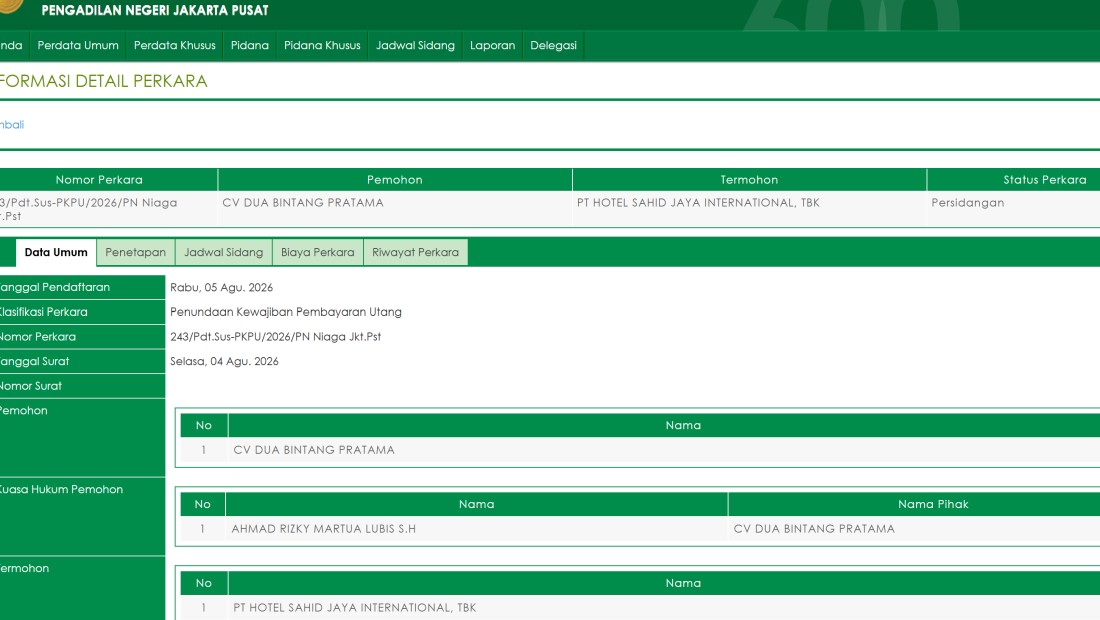Switch to the Riwayat Perkara tab
This screenshot has width=1100, height=620.
[x=415, y=252]
